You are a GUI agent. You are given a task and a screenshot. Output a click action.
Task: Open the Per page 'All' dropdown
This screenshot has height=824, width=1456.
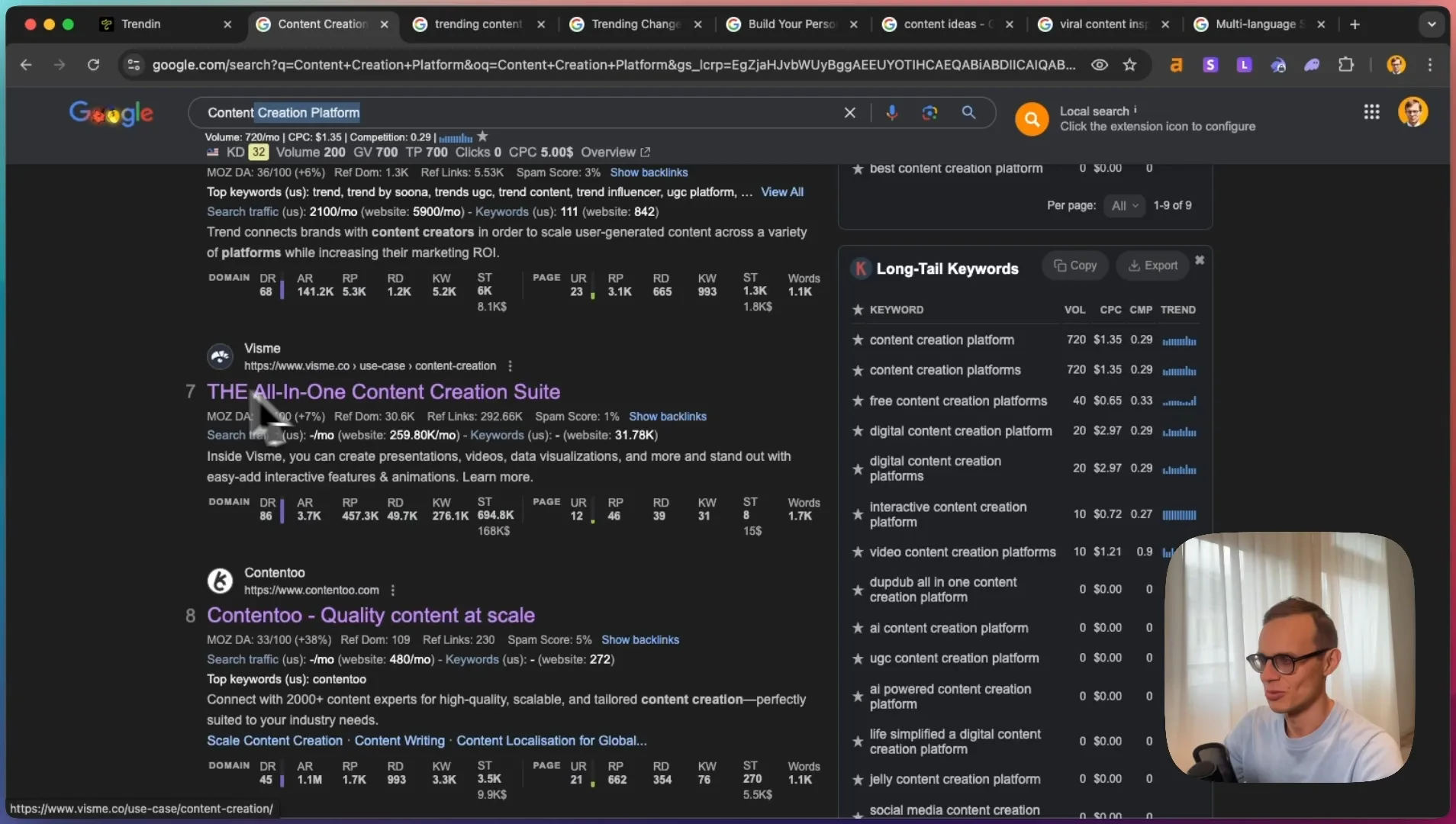(1125, 206)
